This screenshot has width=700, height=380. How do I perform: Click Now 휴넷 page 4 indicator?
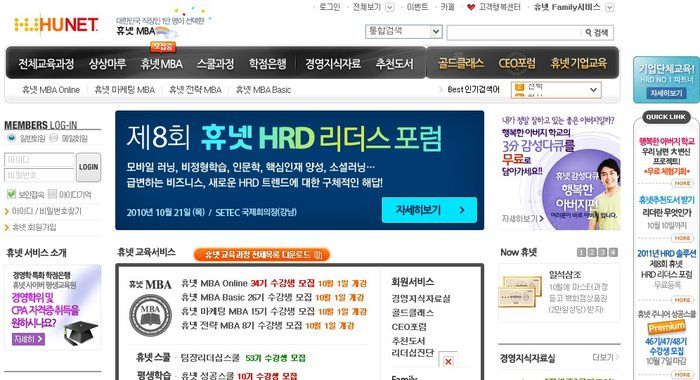(613, 252)
